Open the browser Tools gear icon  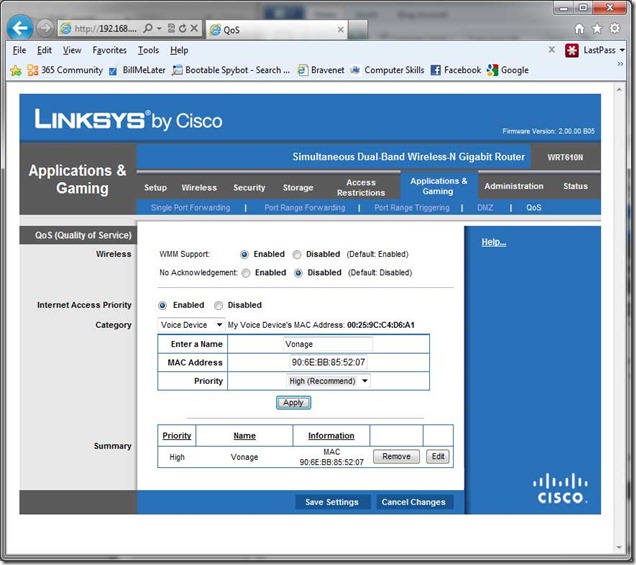(x=615, y=28)
